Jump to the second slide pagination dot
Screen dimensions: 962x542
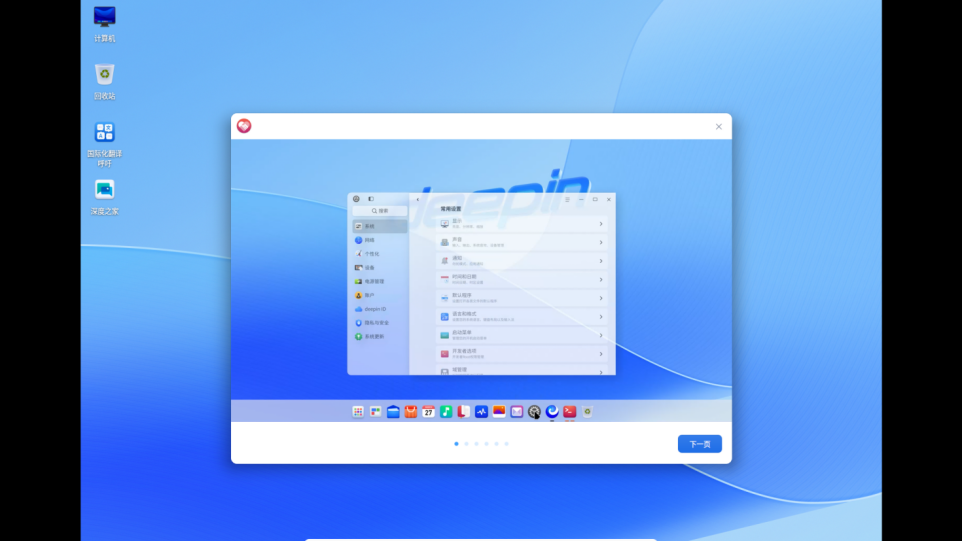(466, 444)
